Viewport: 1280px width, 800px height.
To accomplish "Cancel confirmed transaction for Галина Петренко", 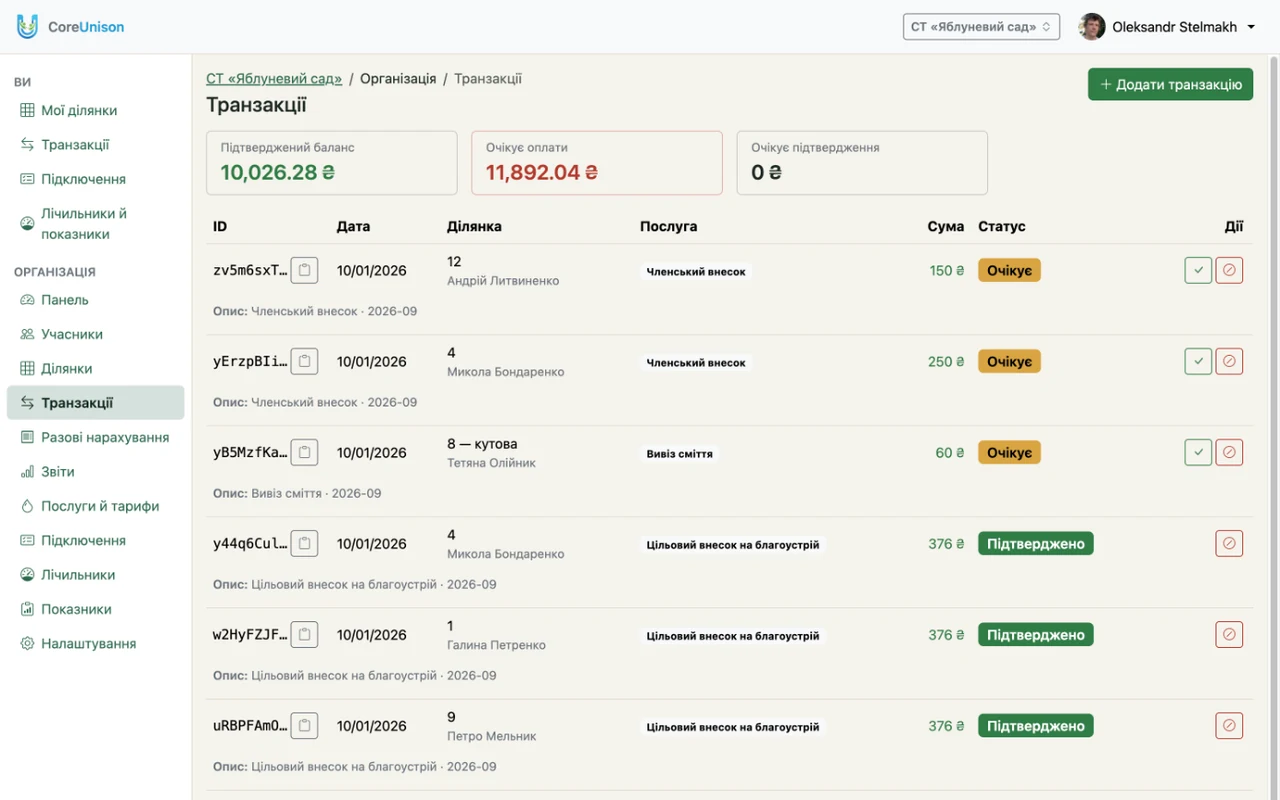I will (x=1229, y=634).
